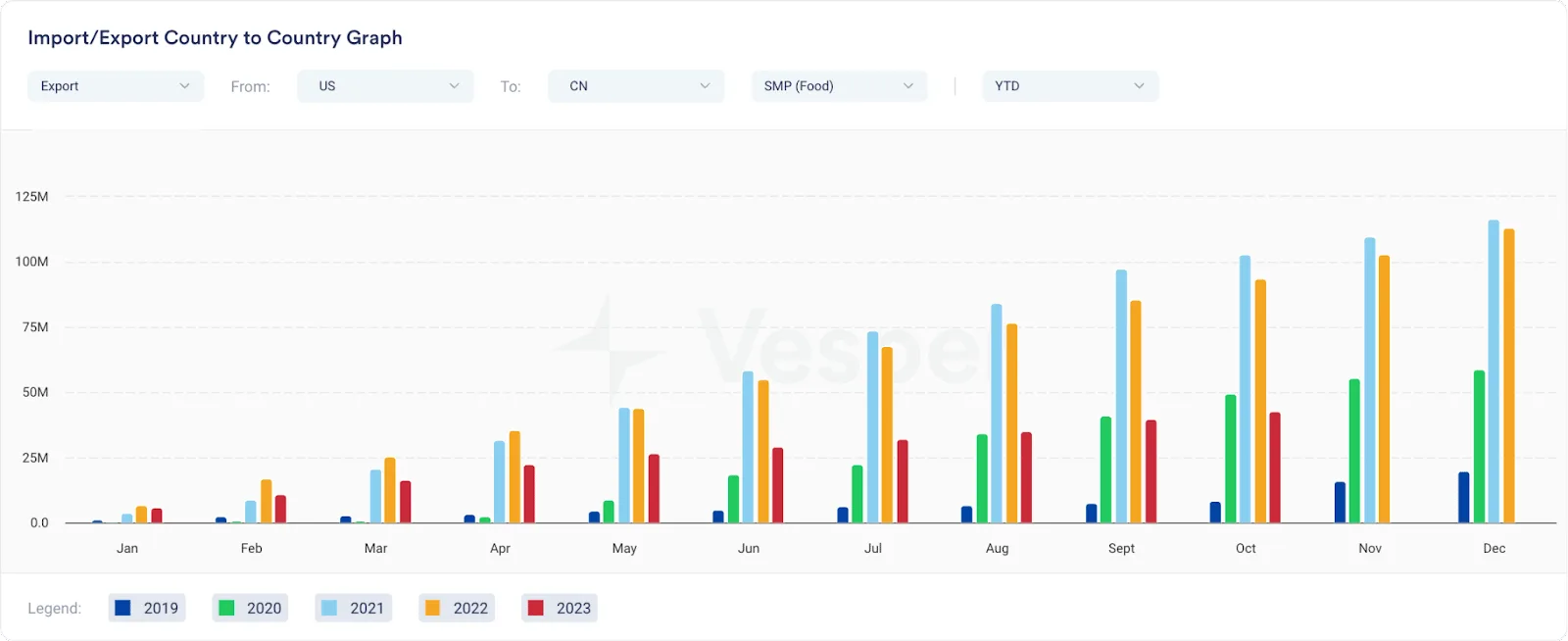Click the orange 2022 bar for Apr
The image size is (1568, 641).
[x=514, y=477]
